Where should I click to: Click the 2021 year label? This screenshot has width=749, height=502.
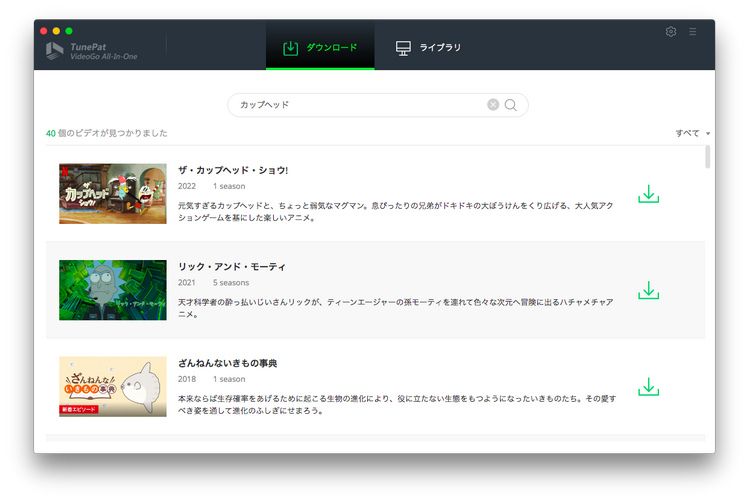[187, 283]
